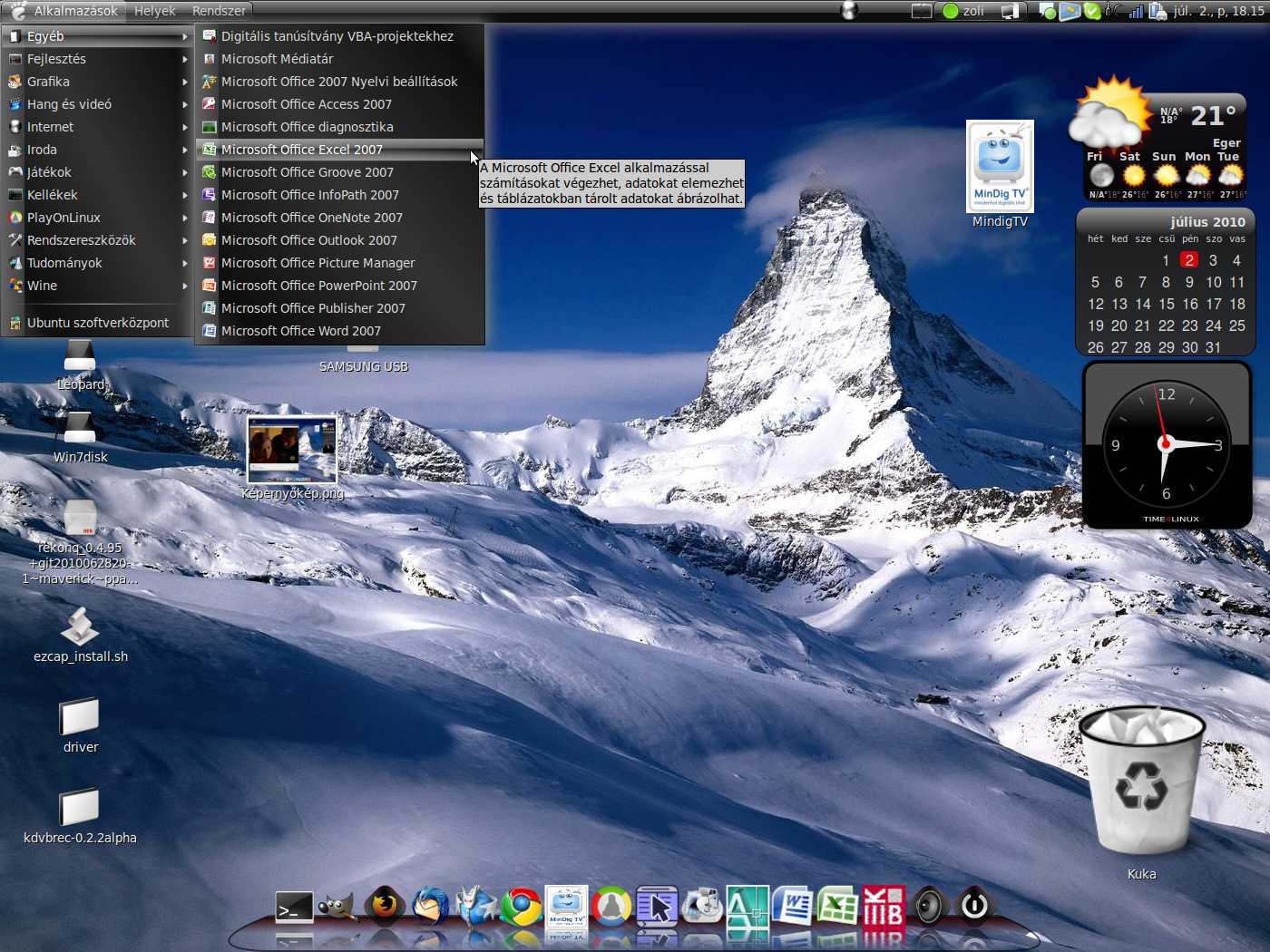The height and width of the screenshot is (952, 1270).
Task: Open MinDig TV from the dock
Action: (x=567, y=906)
